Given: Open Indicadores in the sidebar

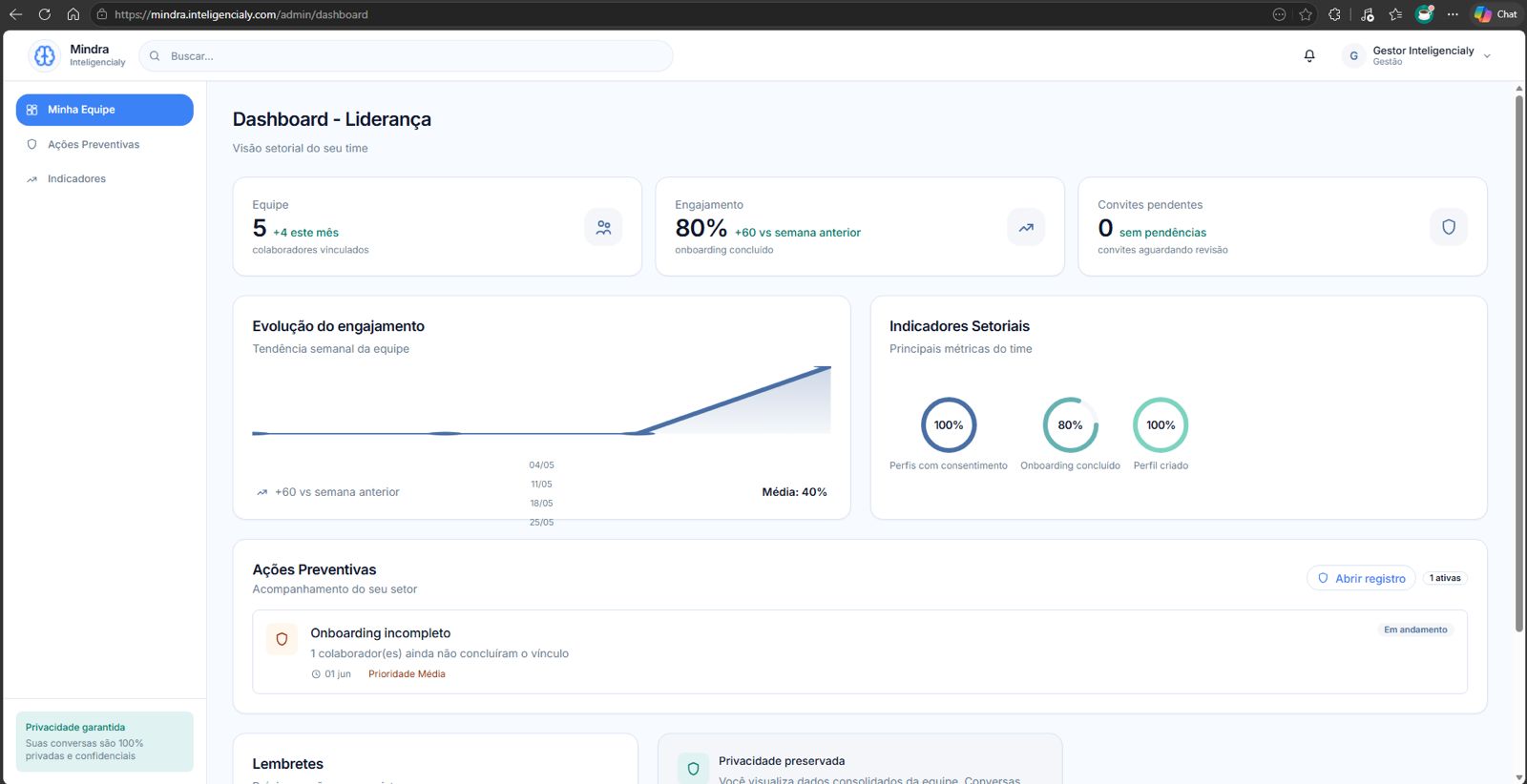Looking at the screenshot, I should click(x=76, y=179).
